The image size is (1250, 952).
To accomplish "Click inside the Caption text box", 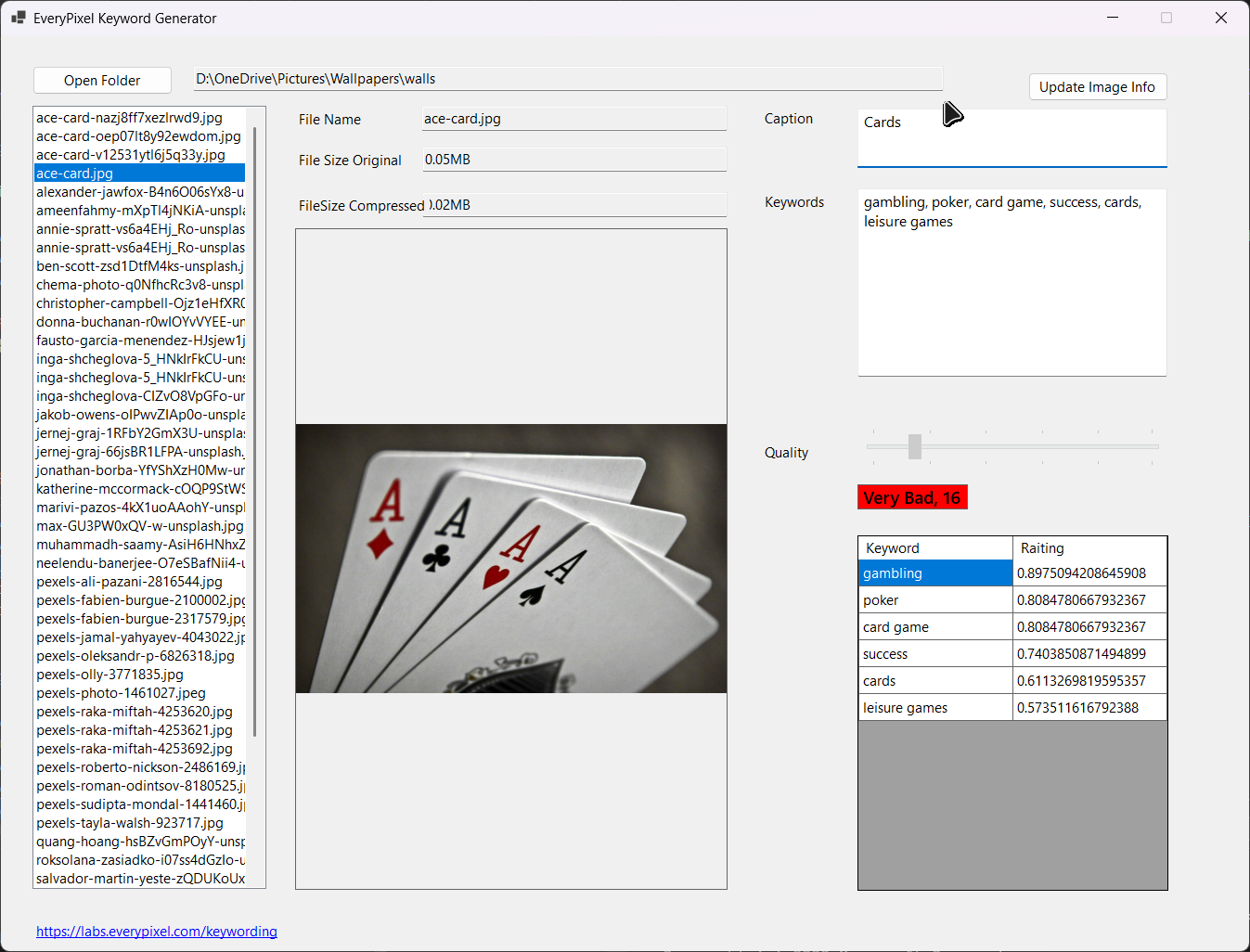I will (x=1012, y=137).
